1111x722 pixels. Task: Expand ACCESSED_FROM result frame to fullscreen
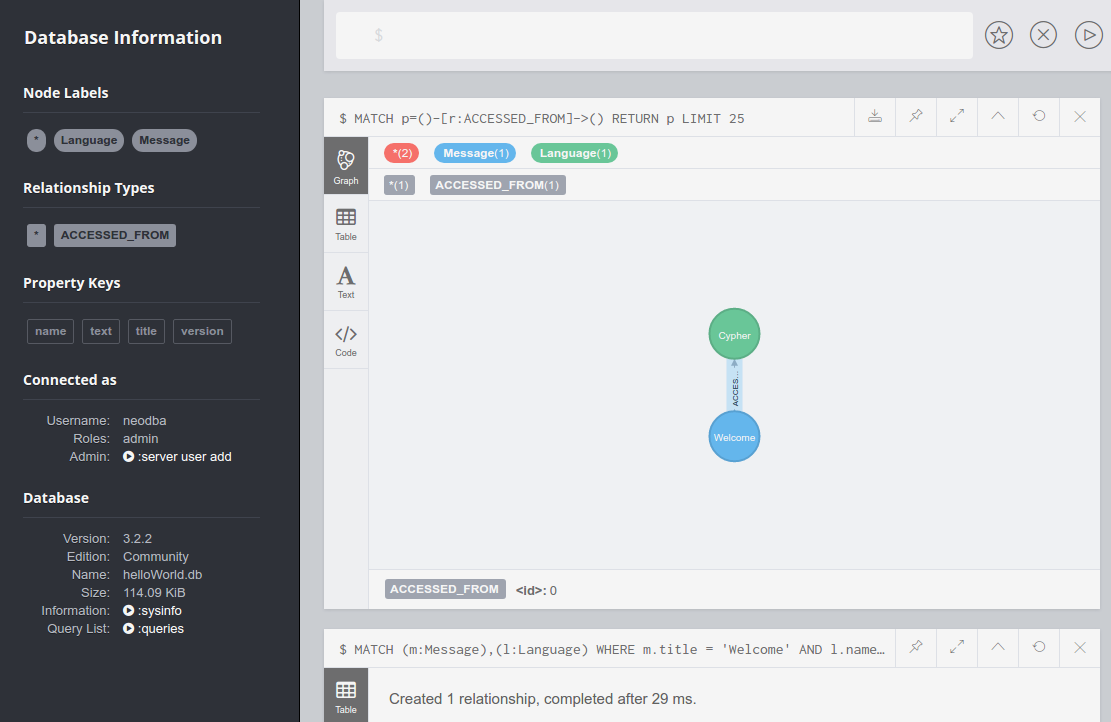pyautogui.click(x=957, y=116)
